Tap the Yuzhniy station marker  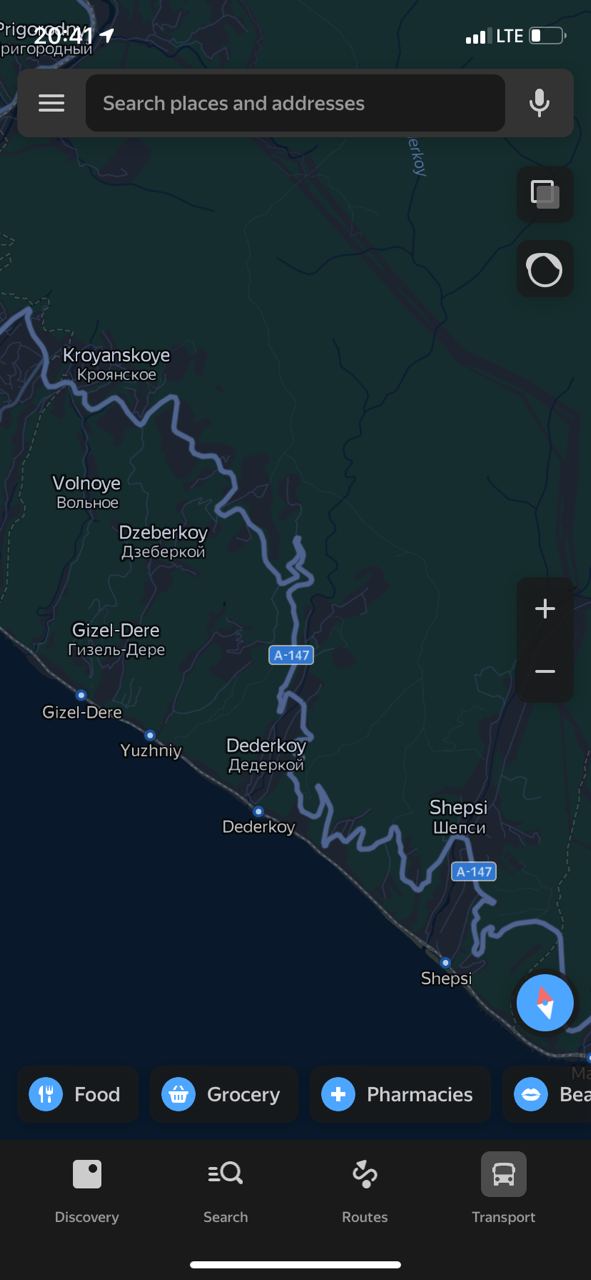pos(150,735)
